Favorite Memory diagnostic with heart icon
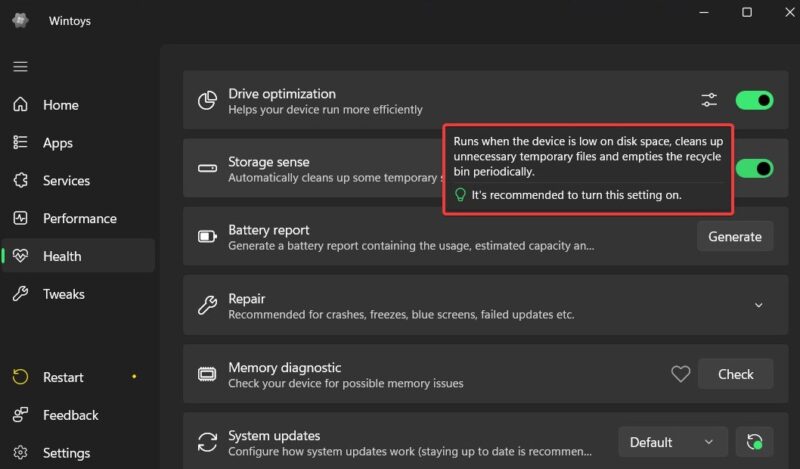This screenshot has width=800, height=469. 680,374
